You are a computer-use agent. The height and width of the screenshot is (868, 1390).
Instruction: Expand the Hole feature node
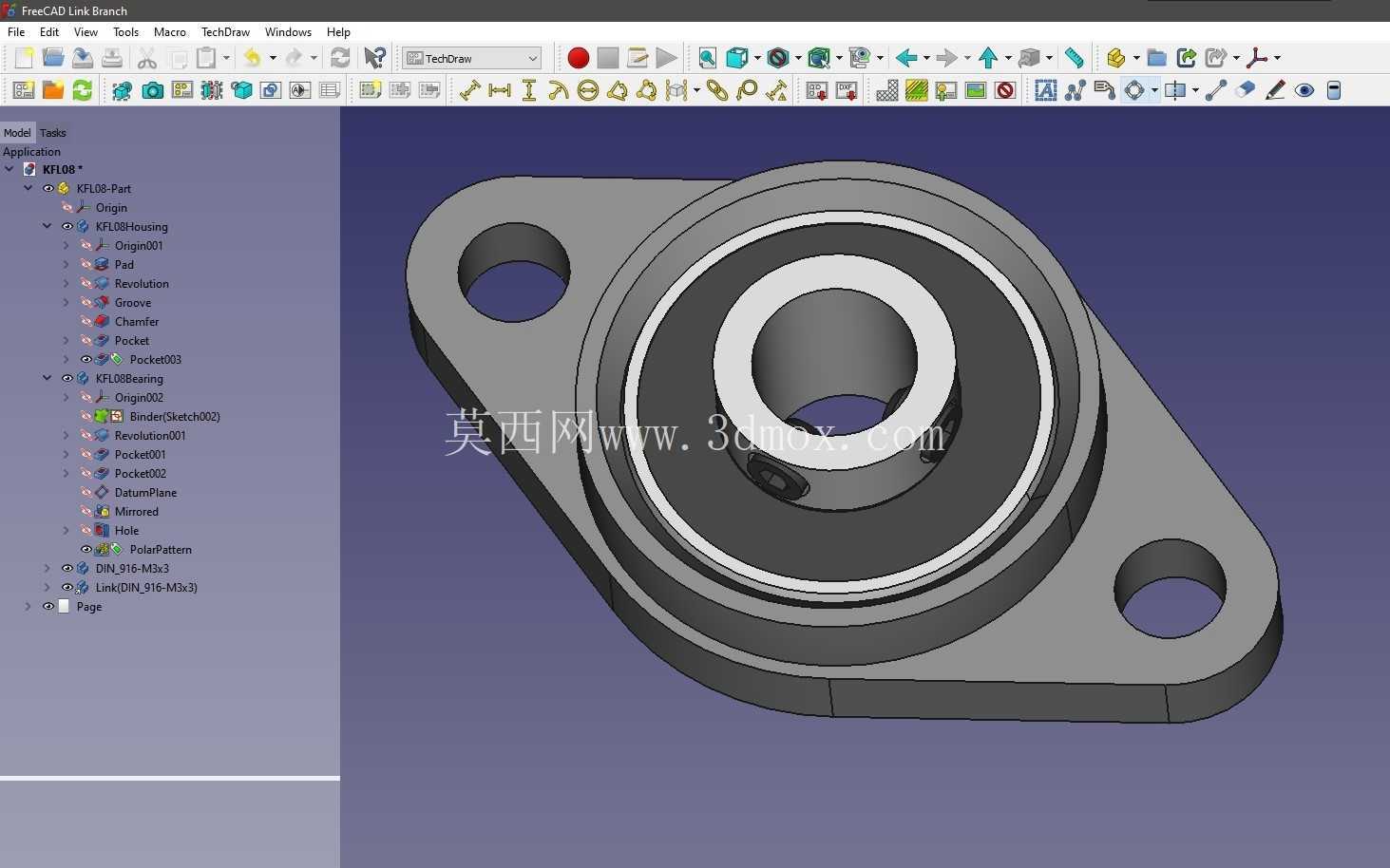66,530
